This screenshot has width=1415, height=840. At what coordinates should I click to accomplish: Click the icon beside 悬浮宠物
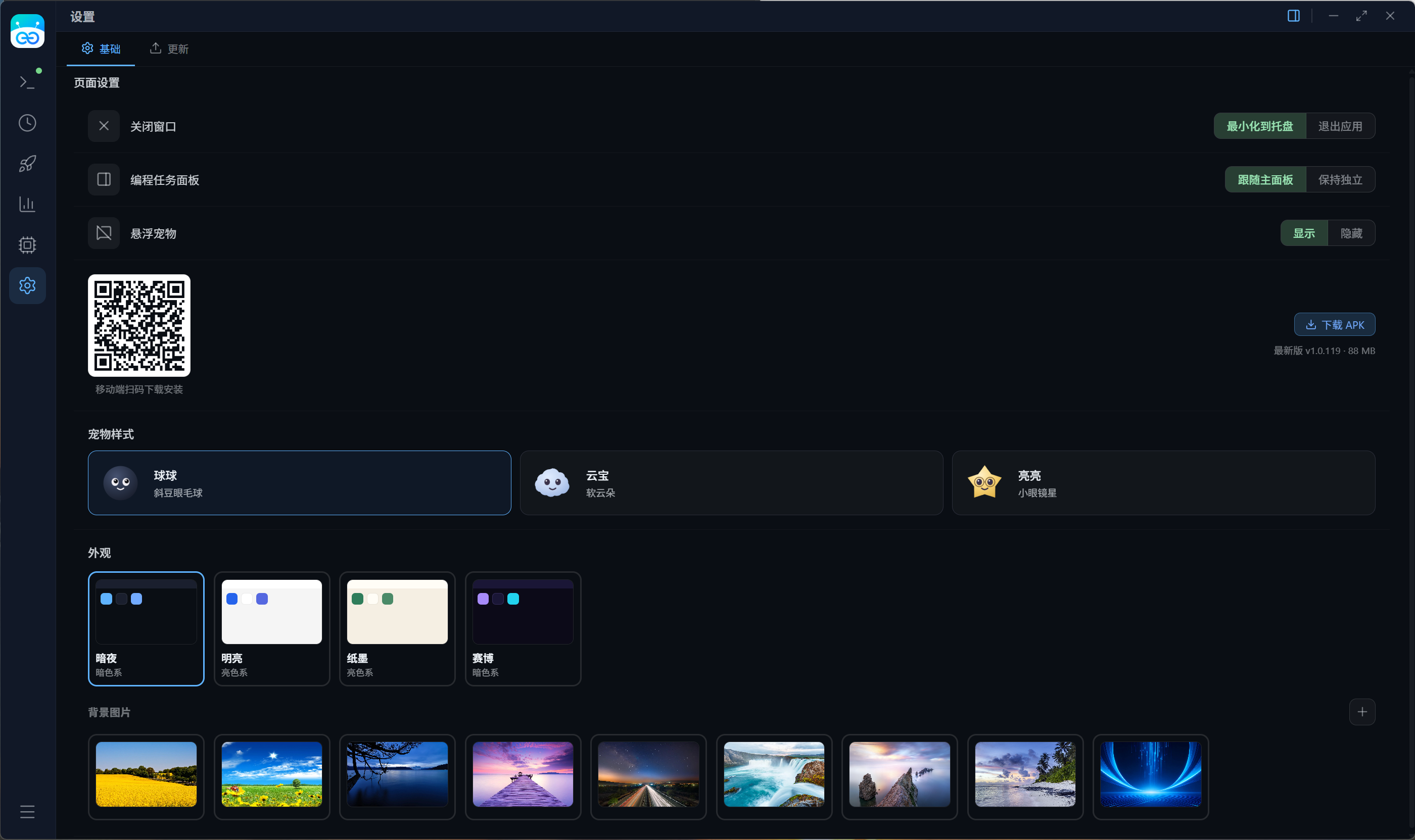[x=104, y=233]
